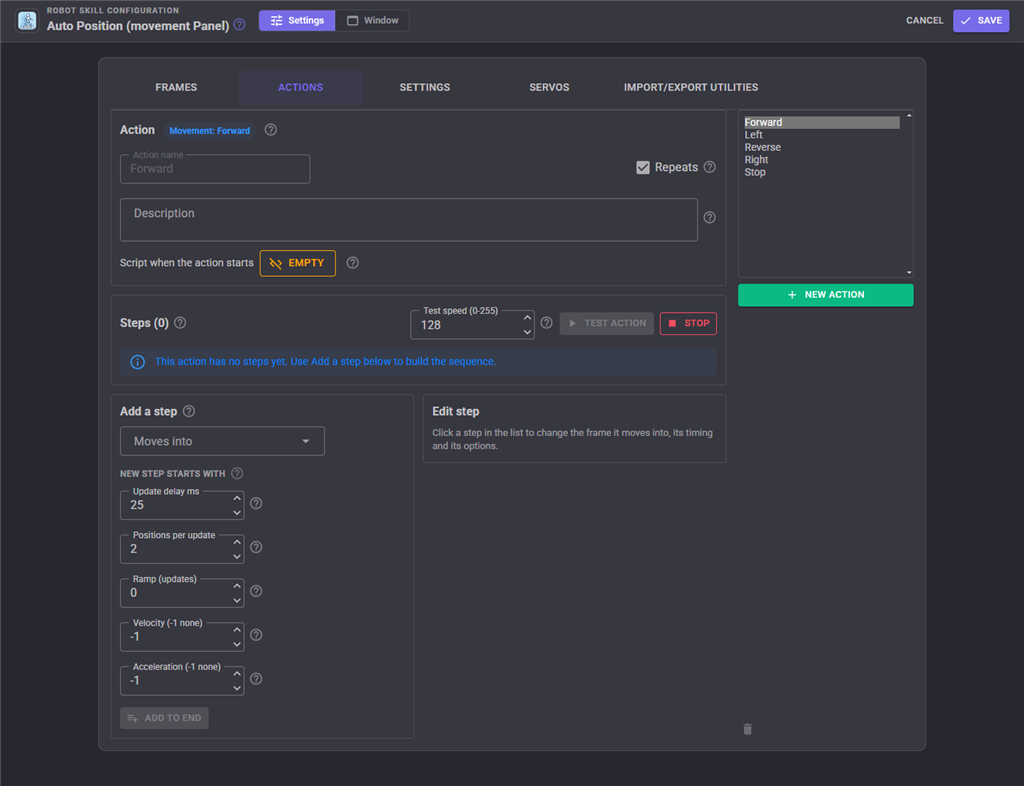
Task: Go to the Servos tab
Action: pyautogui.click(x=549, y=87)
